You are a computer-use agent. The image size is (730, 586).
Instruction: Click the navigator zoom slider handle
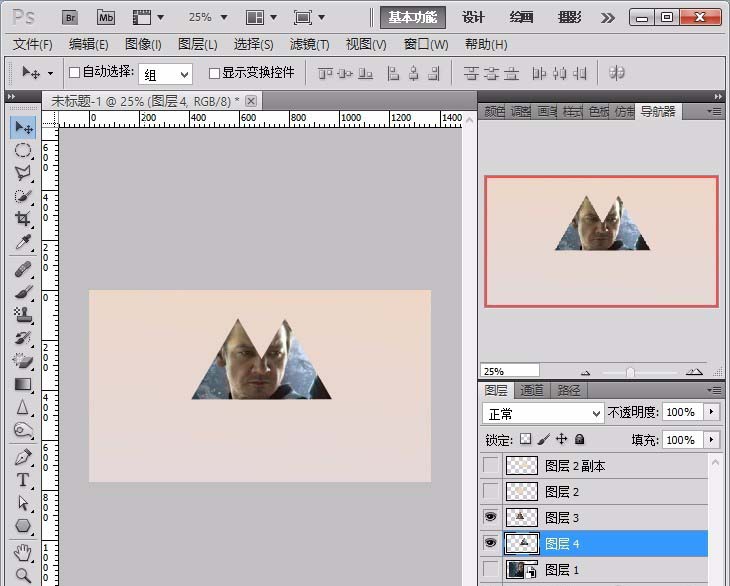coord(630,371)
